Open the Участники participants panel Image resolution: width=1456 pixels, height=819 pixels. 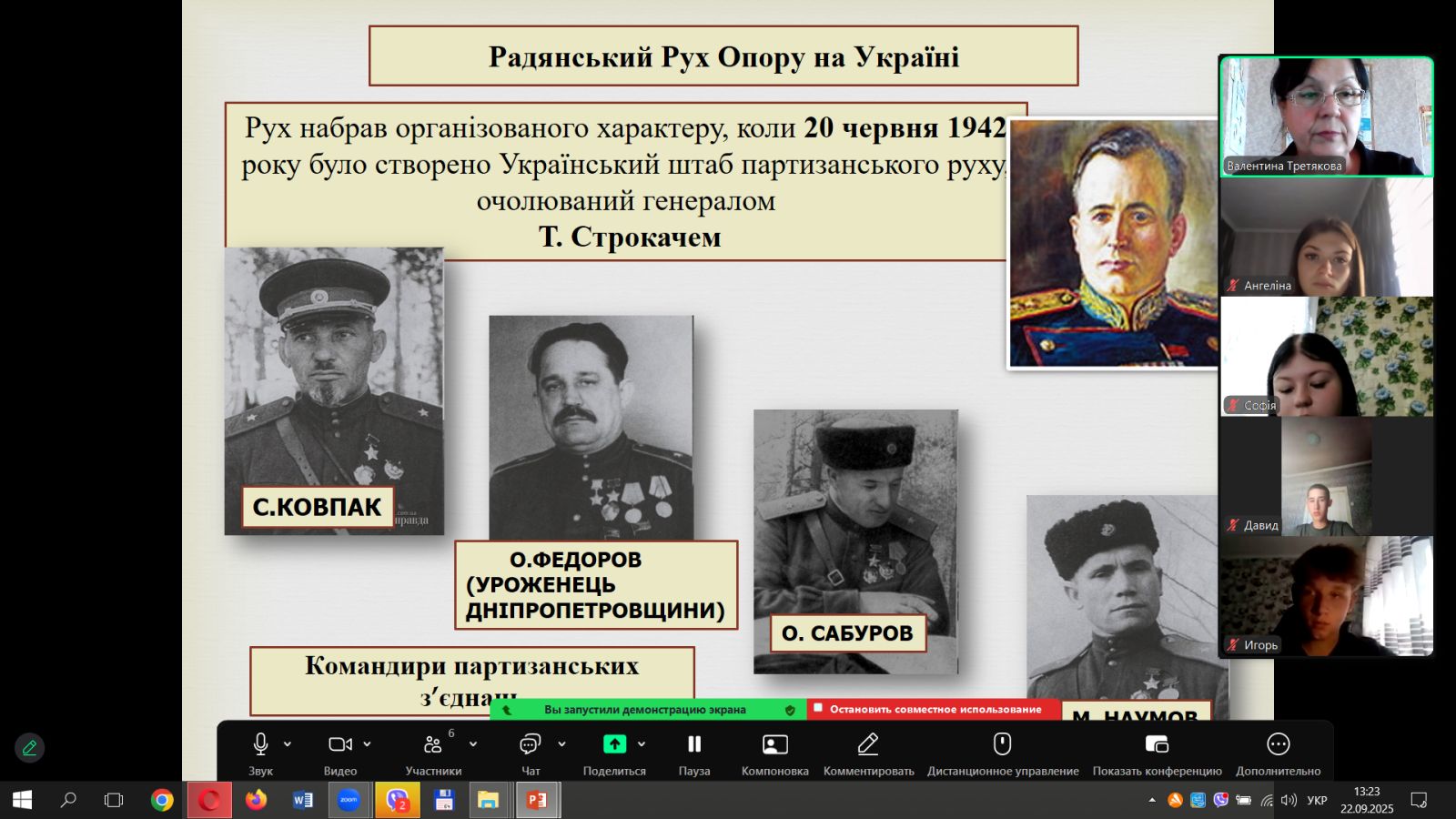tap(433, 744)
